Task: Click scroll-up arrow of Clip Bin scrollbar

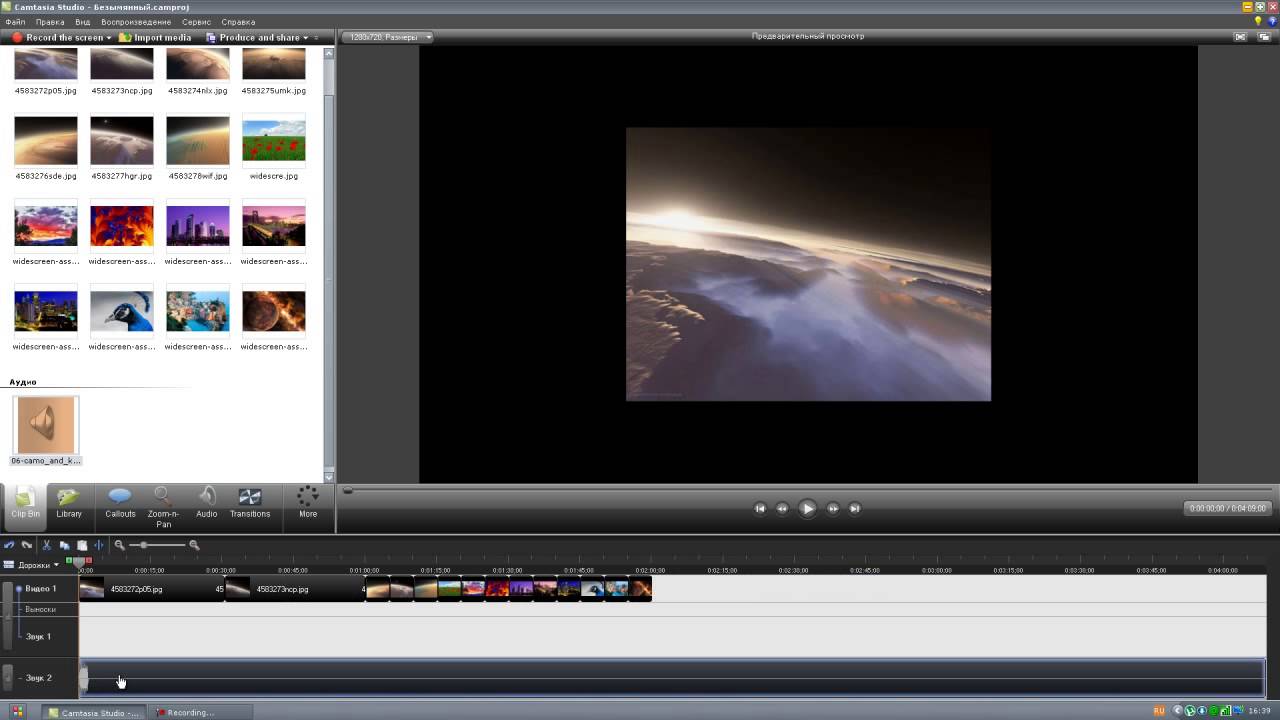Action: pos(329,54)
